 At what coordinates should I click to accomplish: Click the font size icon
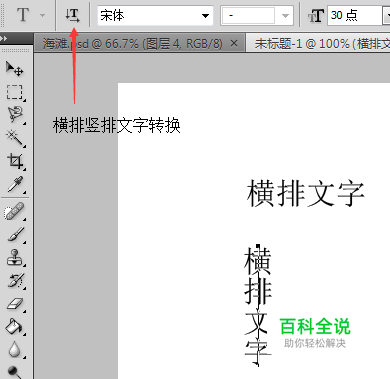pos(316,15)
